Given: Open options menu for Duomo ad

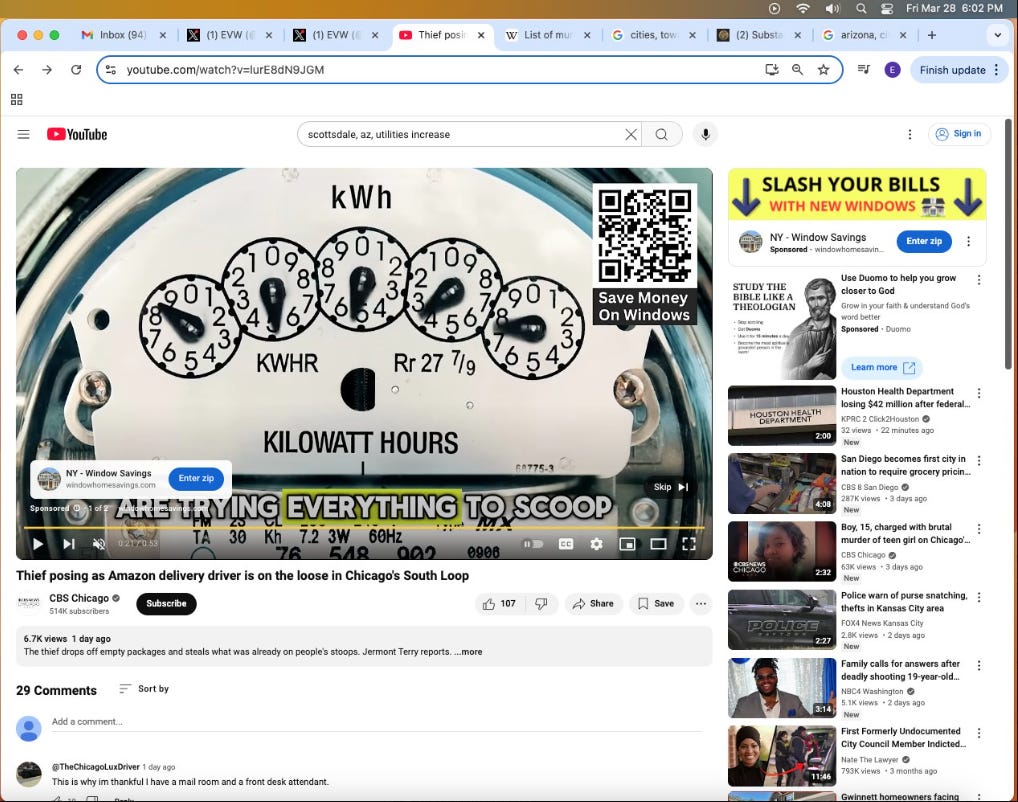Looking at the screenshot, I should 978,280.
